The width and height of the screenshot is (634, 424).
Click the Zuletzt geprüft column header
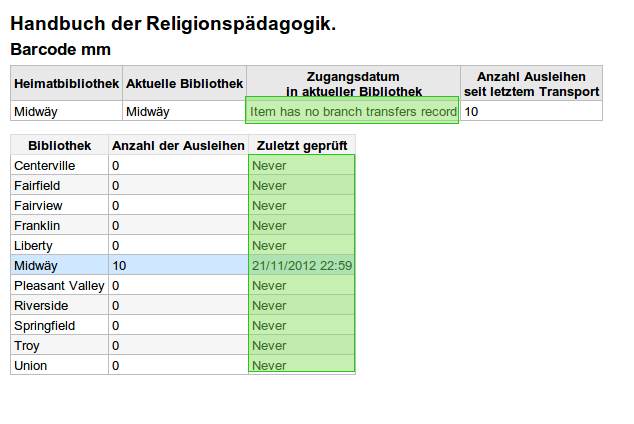[x=301, y=145]
